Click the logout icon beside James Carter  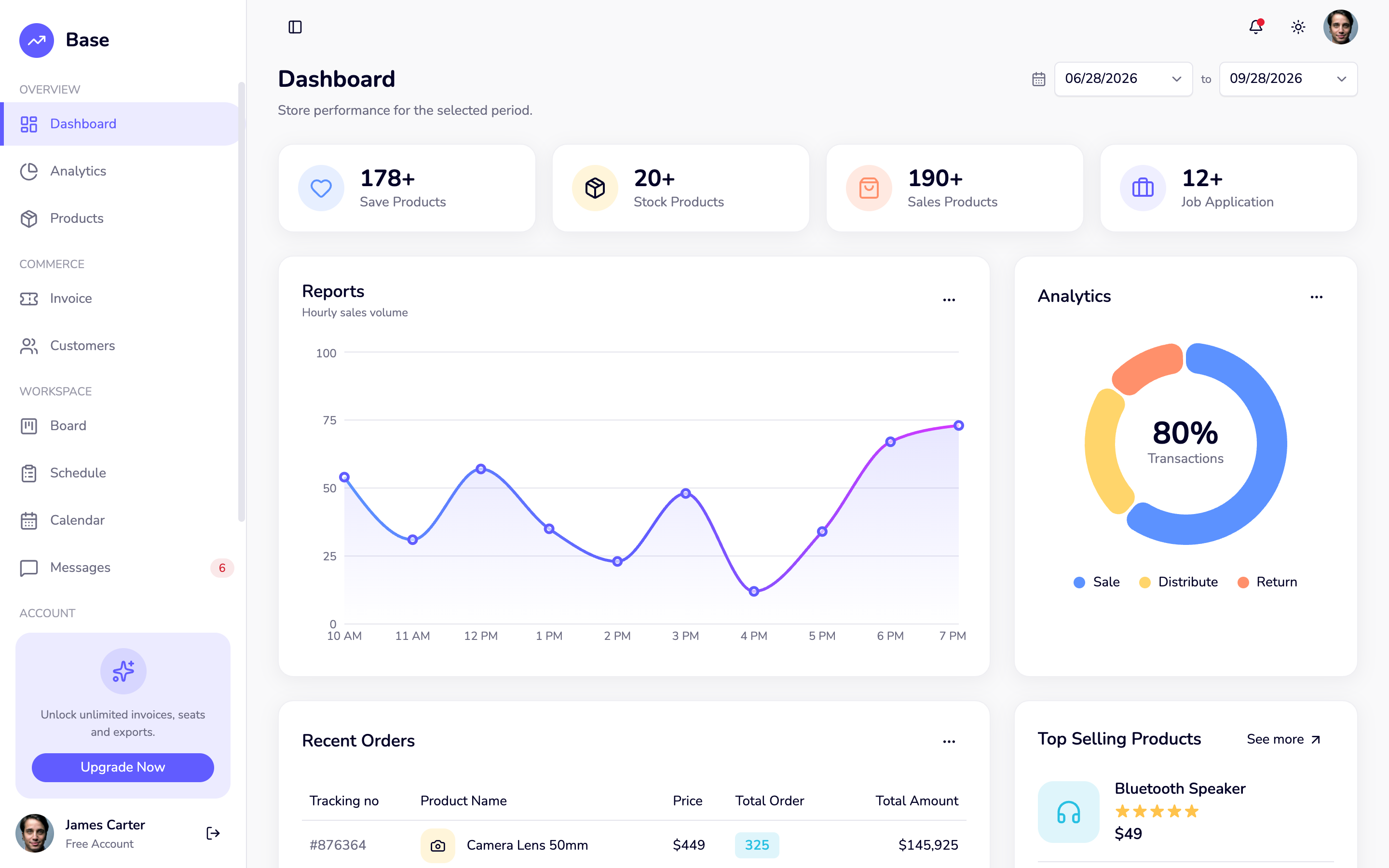(x=213, y=833)
